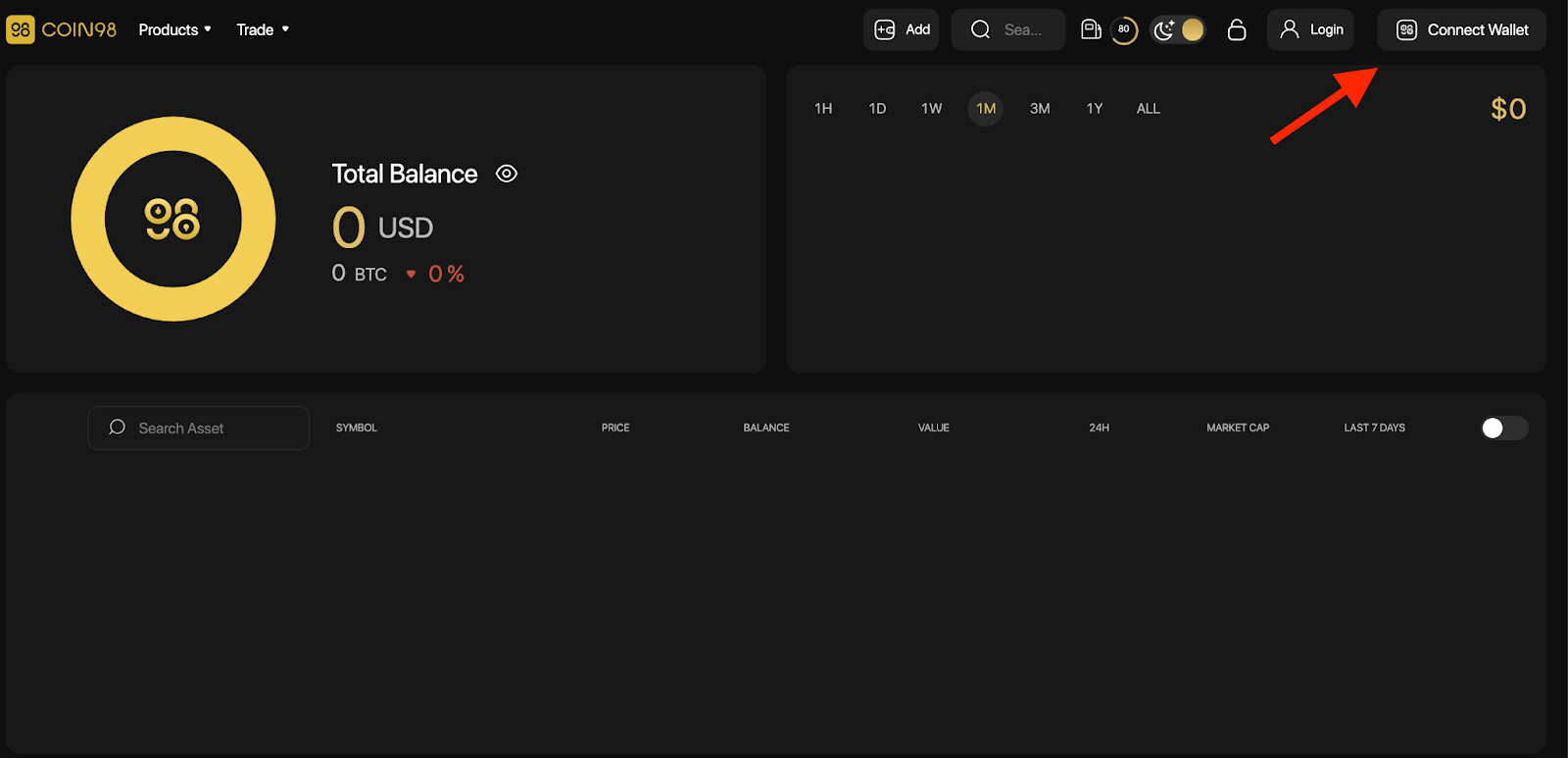Click the magnifier icon in Search Asset
This screenshot has width=1568, height=758.
click(117, 428)
